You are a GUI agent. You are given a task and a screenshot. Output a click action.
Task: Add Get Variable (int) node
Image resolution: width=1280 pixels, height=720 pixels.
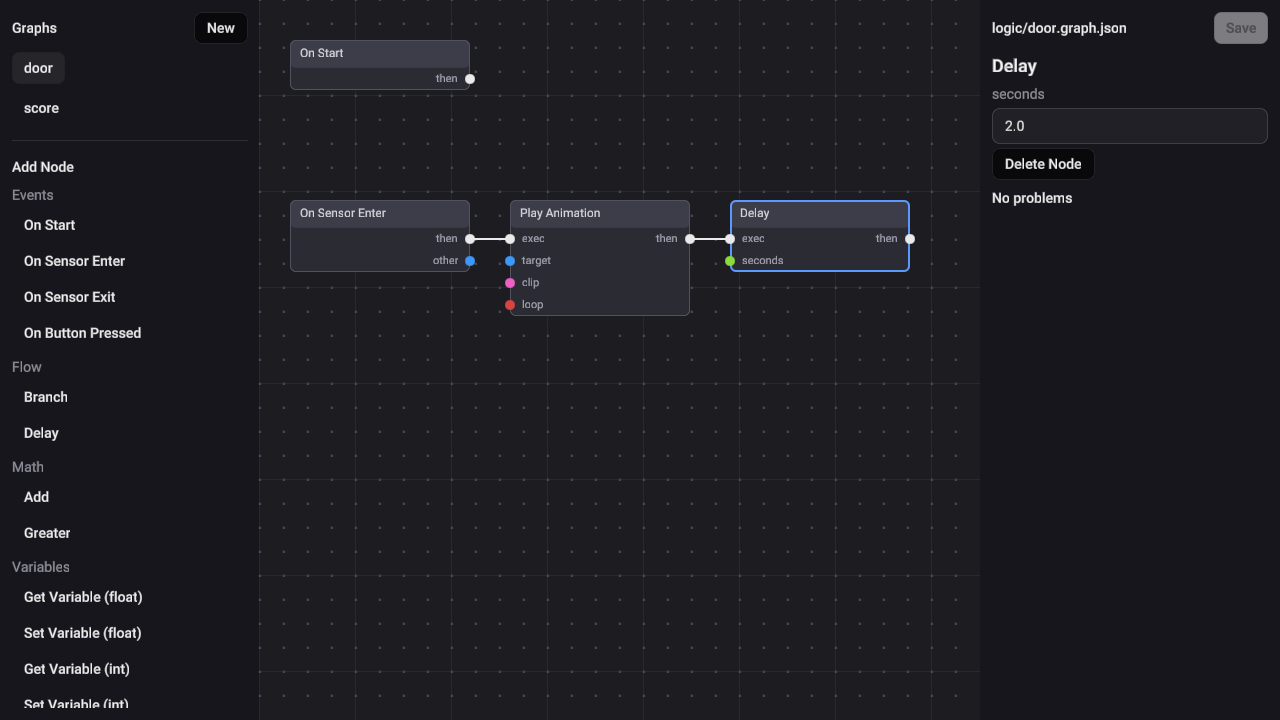pyautogui.click(x=77, y=669)
